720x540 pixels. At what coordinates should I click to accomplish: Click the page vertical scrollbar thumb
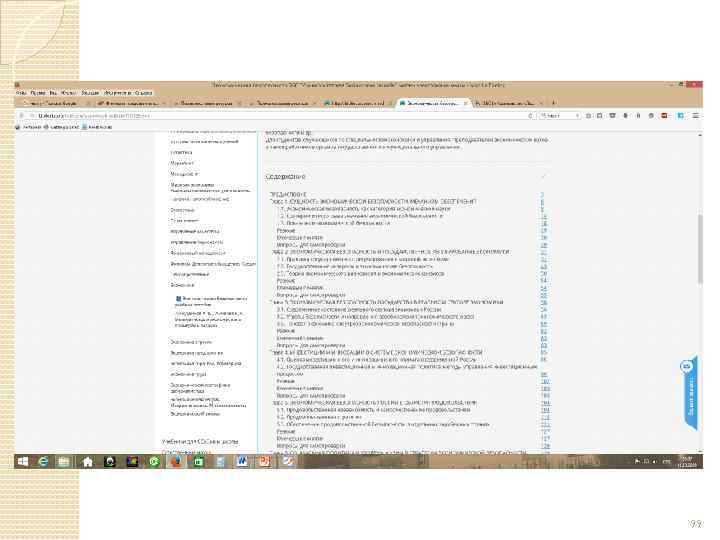pos(700,248)
